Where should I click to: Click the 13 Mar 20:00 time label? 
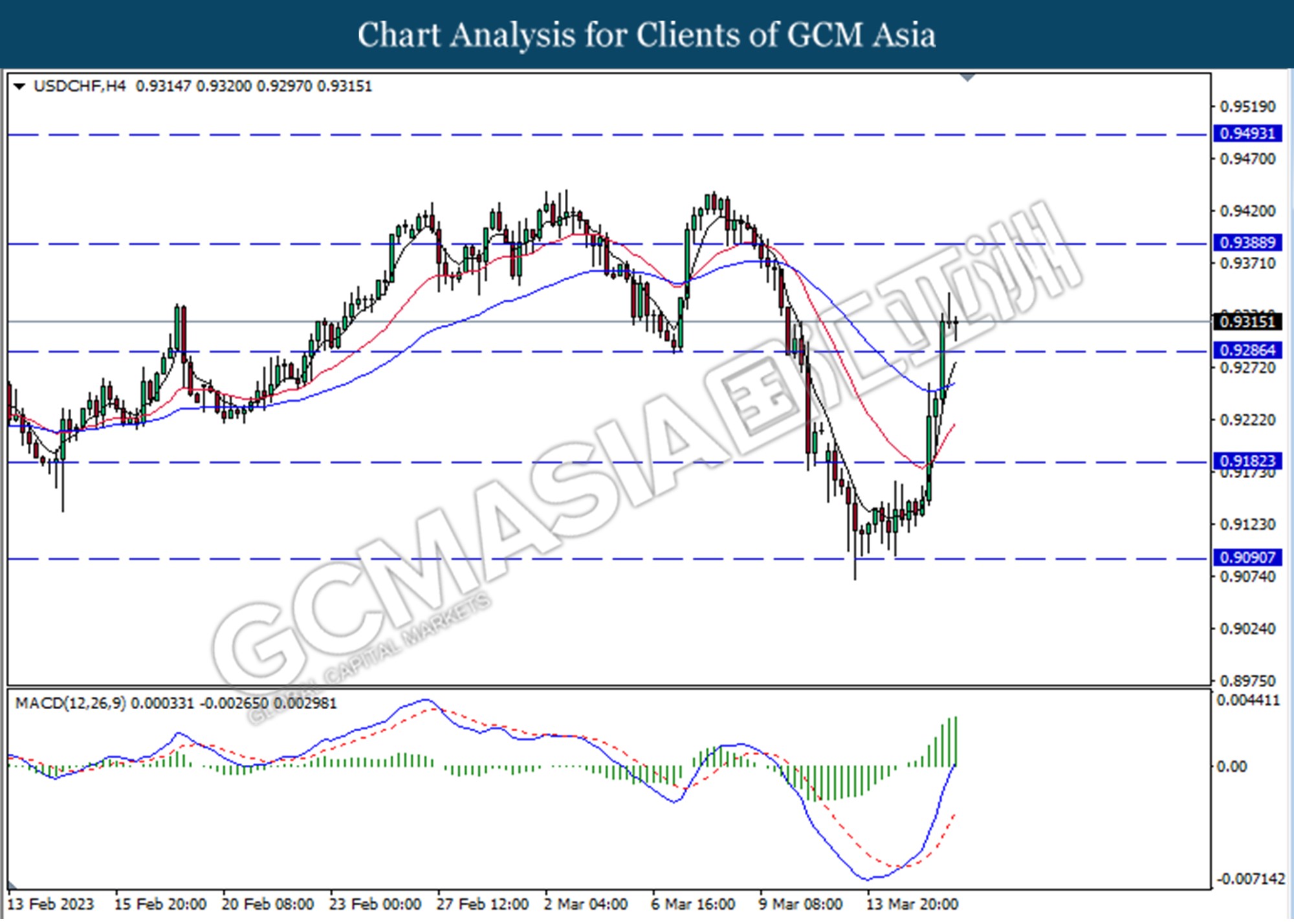point(912,905)
